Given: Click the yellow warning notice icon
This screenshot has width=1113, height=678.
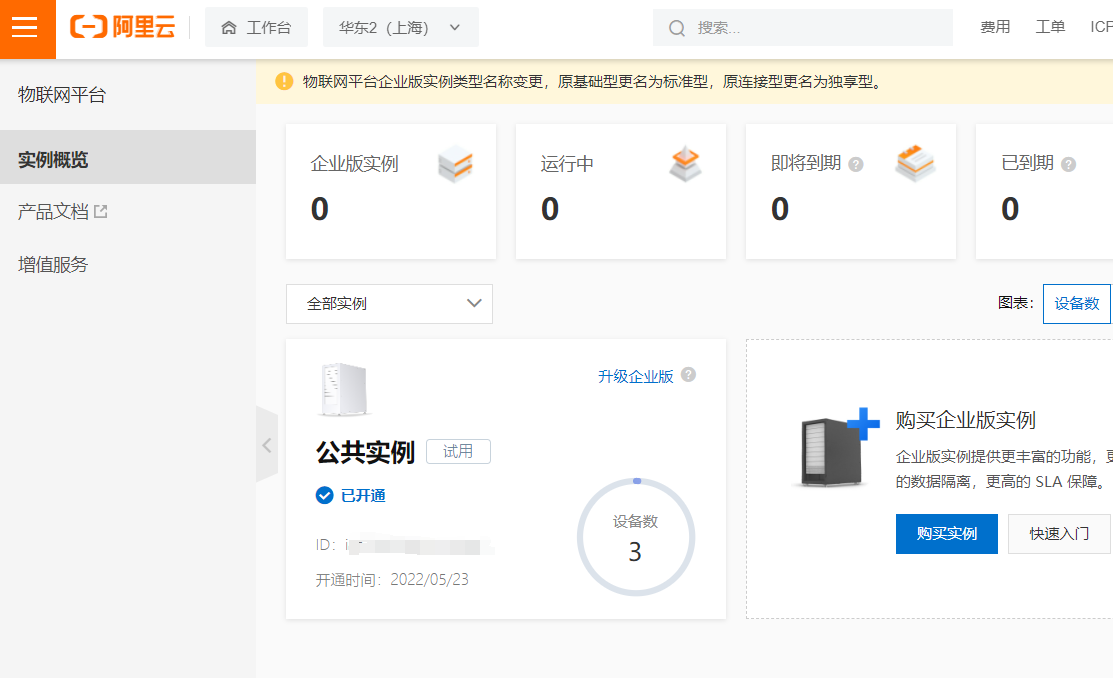Looking at the screenshot, I should (x=285, y=81).
